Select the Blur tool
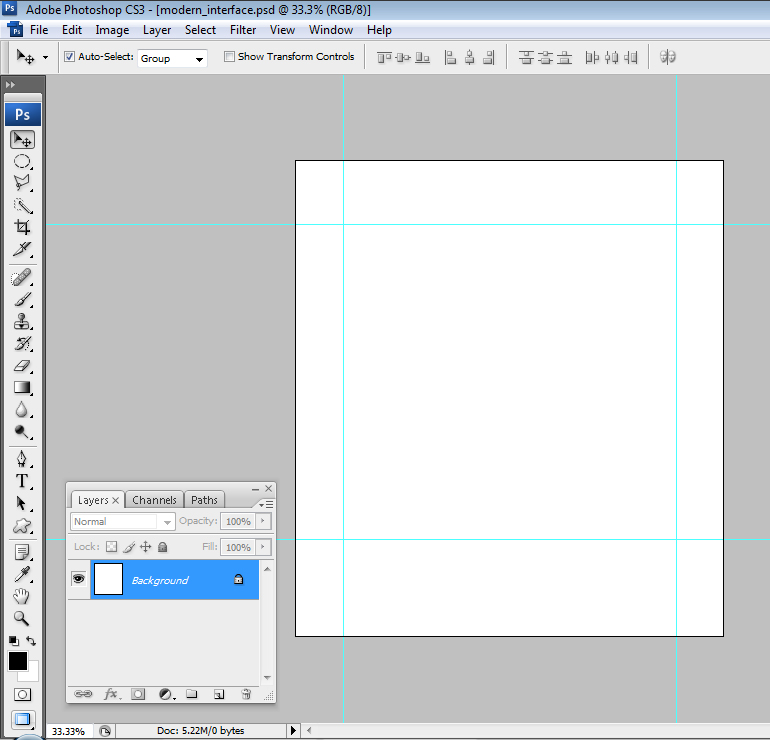Screen dimensions: 770x740 click(x=22, y=410)
